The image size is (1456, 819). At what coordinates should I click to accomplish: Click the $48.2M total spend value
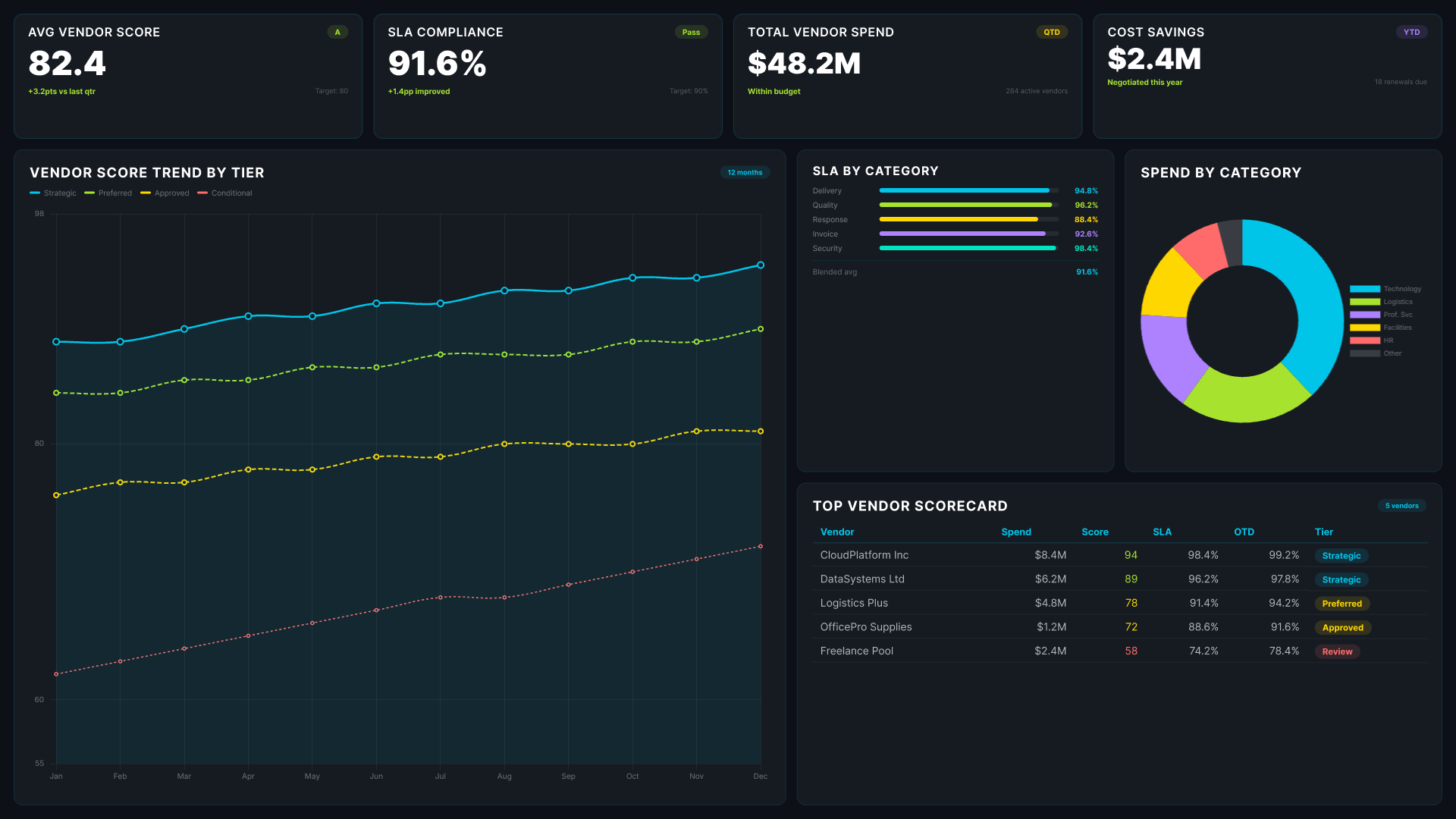(805, 64)
